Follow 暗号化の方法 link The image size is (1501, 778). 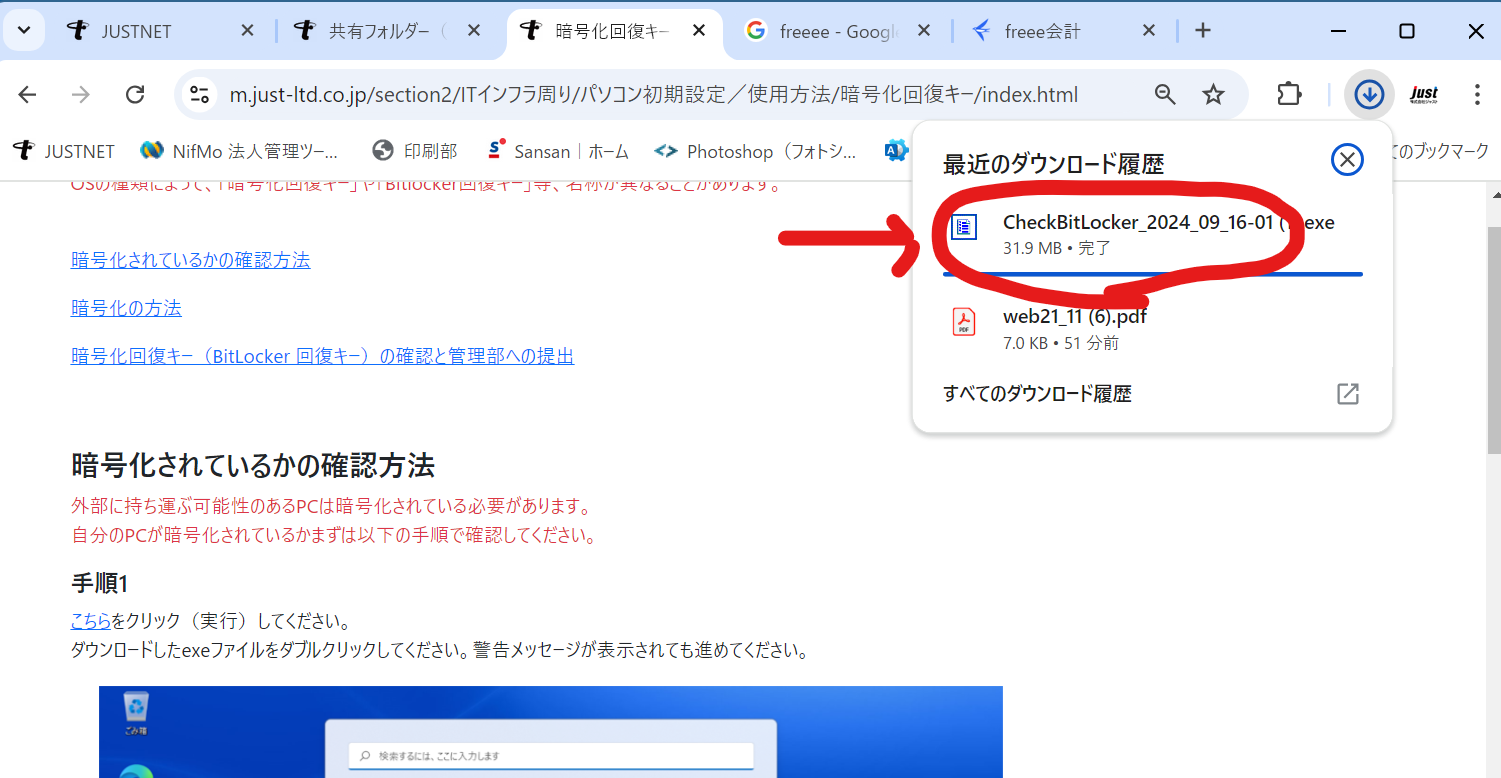pyautogui.click(x=126, y=308)
